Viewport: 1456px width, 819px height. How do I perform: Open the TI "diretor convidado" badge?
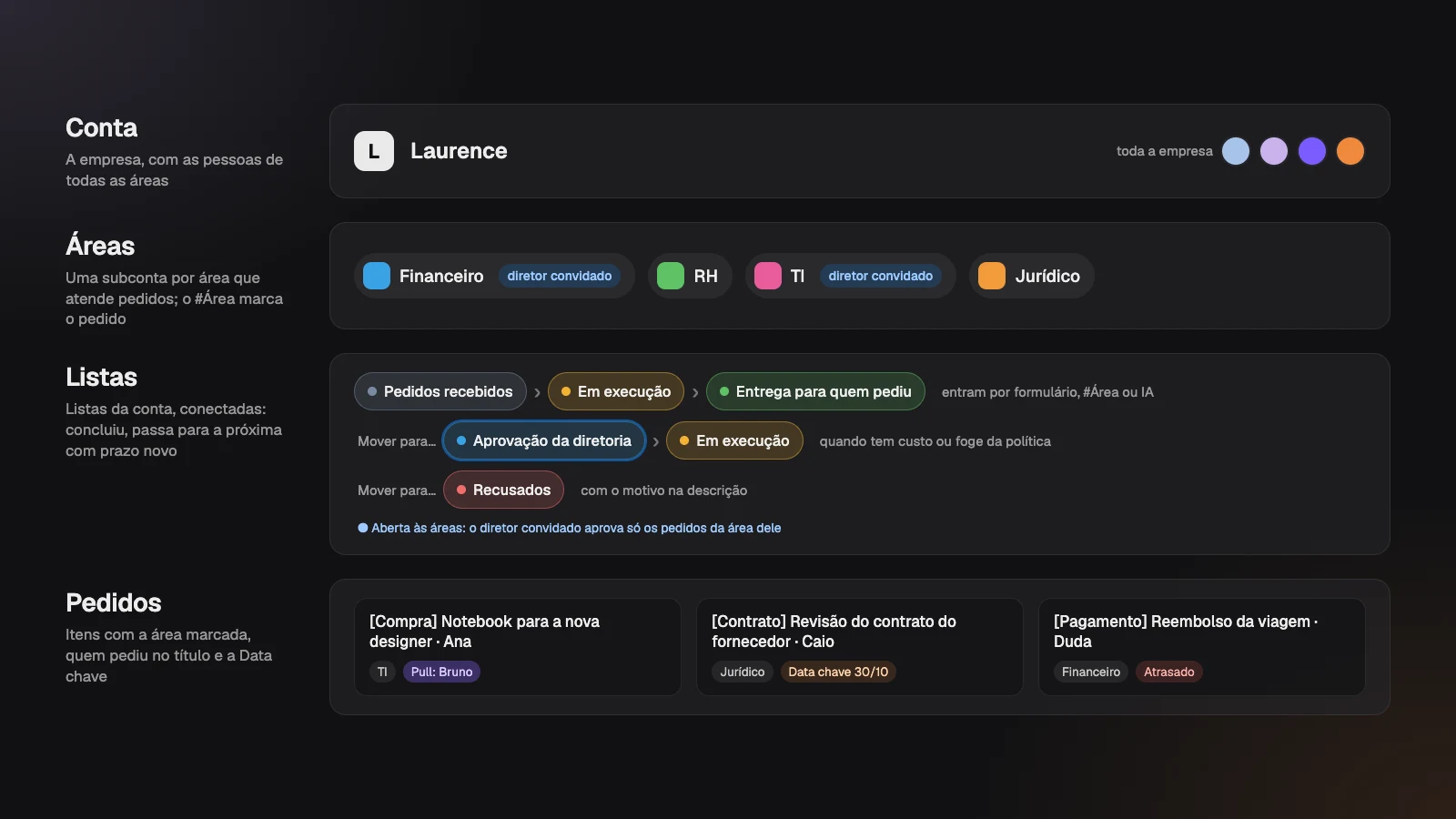881,276
